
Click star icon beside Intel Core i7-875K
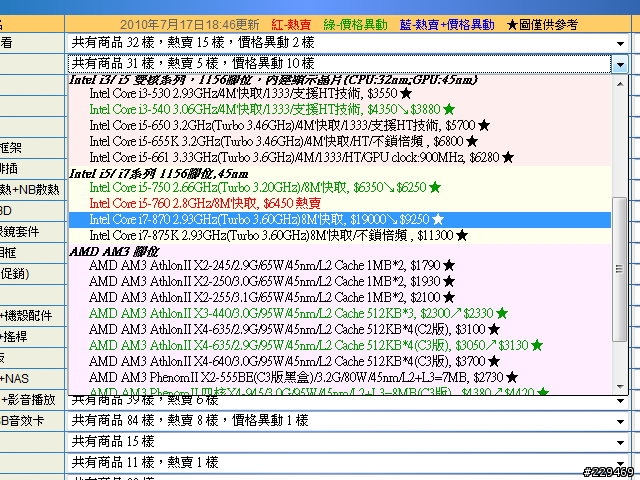point(462,236)
